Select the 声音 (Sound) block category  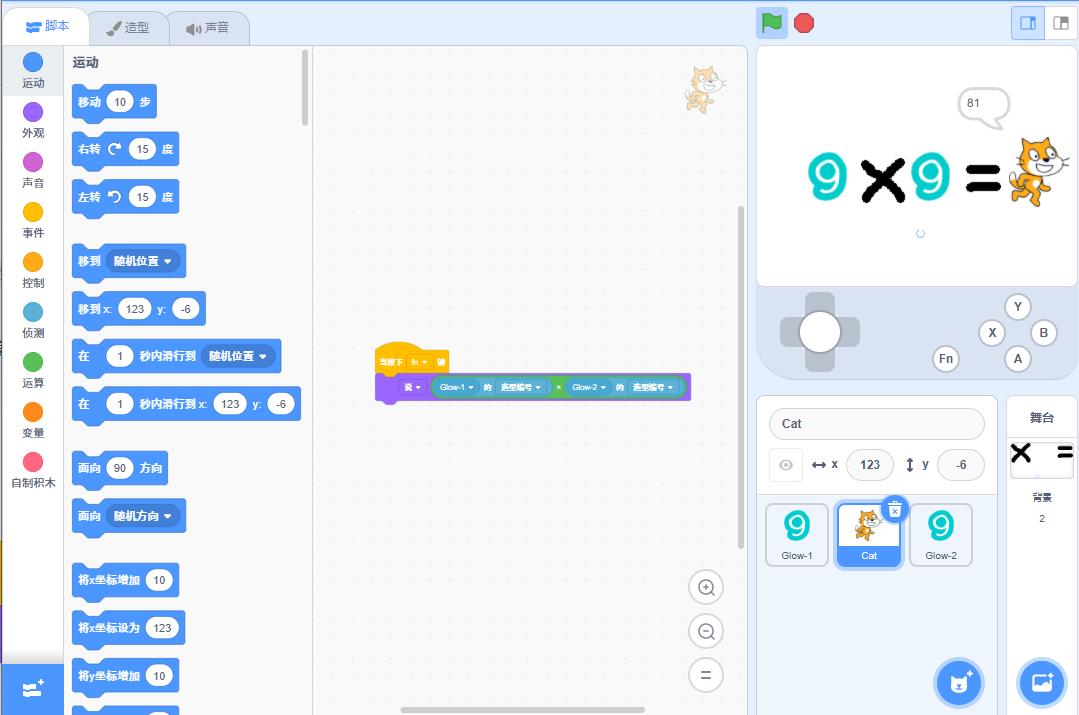33,170
